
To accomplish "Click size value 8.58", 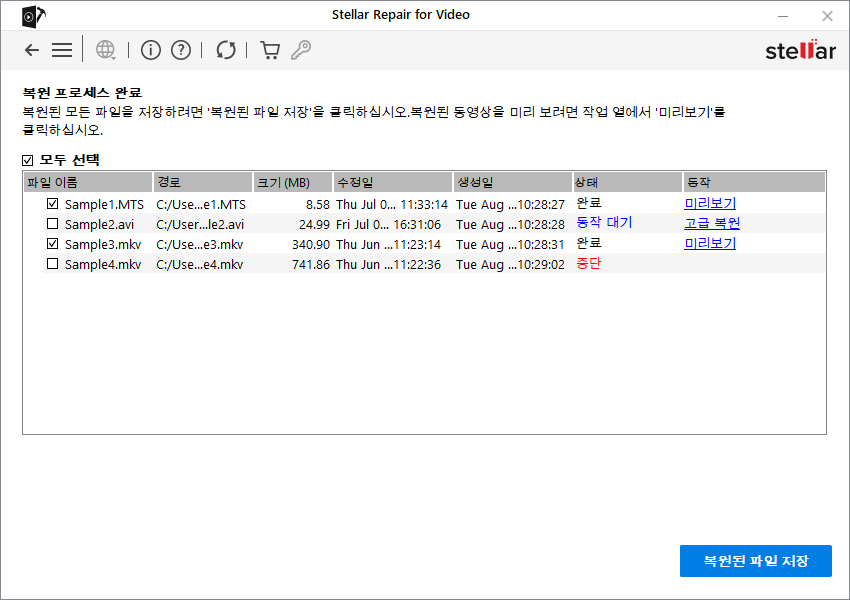I will pos(318,204).
